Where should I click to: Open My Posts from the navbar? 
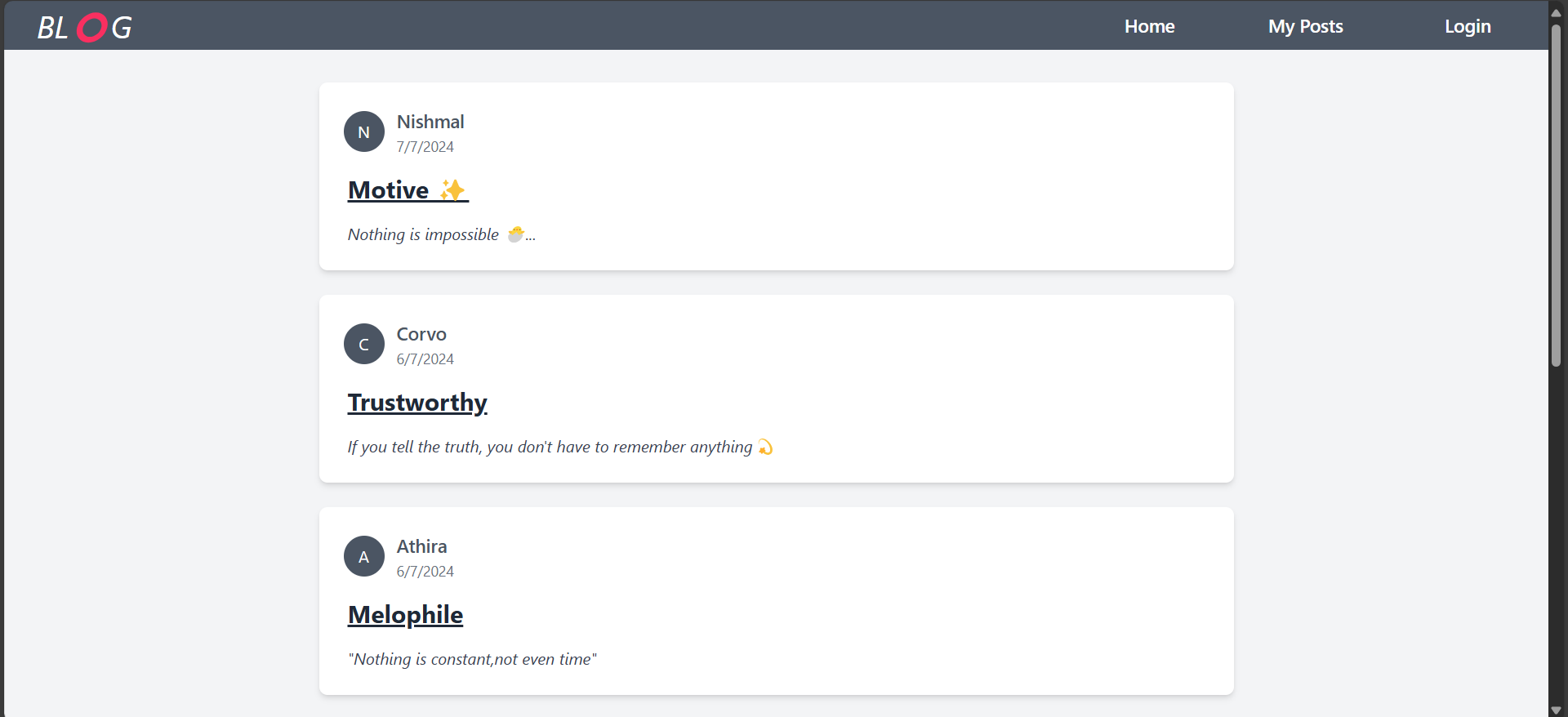coord(1305,26)
